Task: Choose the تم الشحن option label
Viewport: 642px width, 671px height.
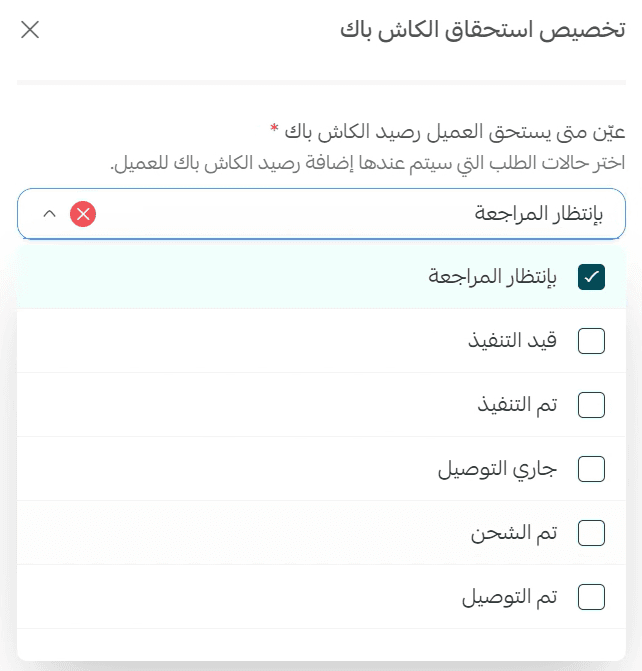Action: (514, 533)
